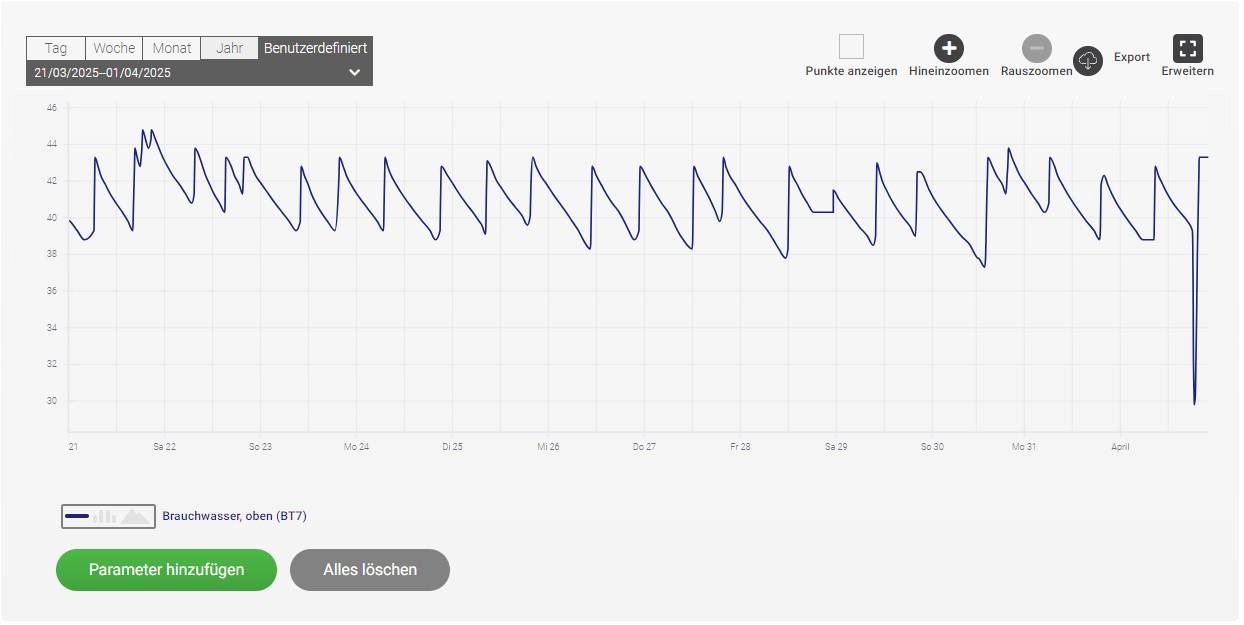This screenshot has width=1244, height=625.
Task: Open the Benutzerdefiniert tab
Action: (315, 48)
